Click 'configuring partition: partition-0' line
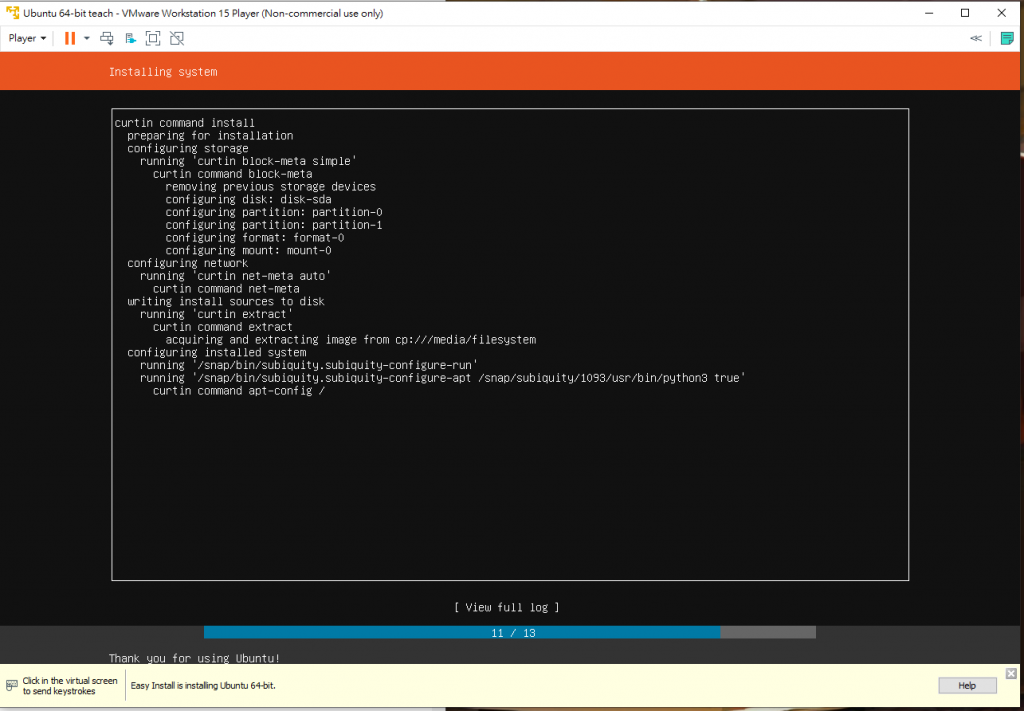Image resolution: width=1024 pixels, height=711 pixels. [x=274, y=212]
